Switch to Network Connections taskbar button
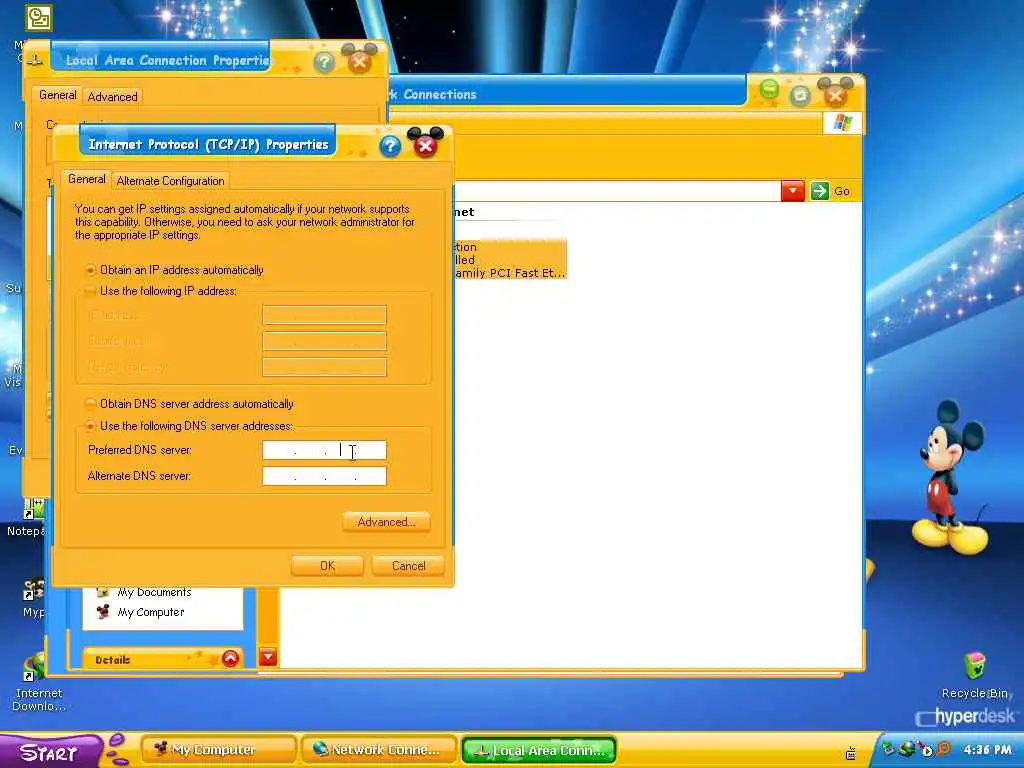This screenshot has width=1024, height=768. tap(378, 750)
